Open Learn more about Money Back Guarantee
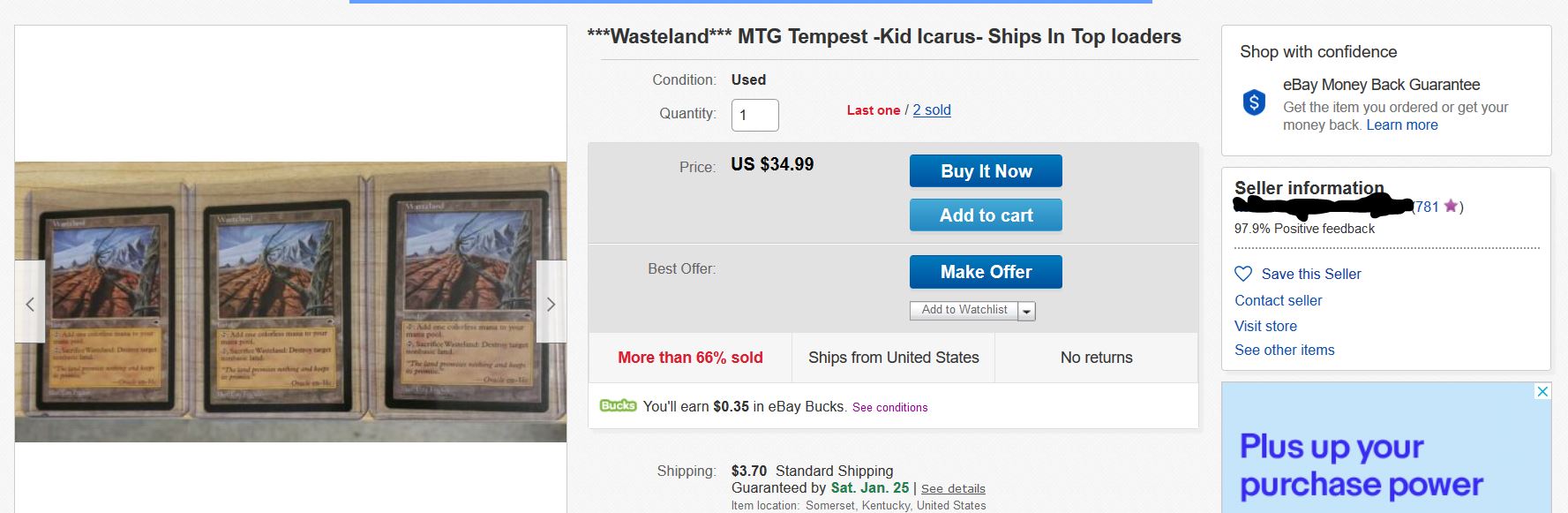The width and height of the screenshot is (1568, 513). click(1402, 125)
